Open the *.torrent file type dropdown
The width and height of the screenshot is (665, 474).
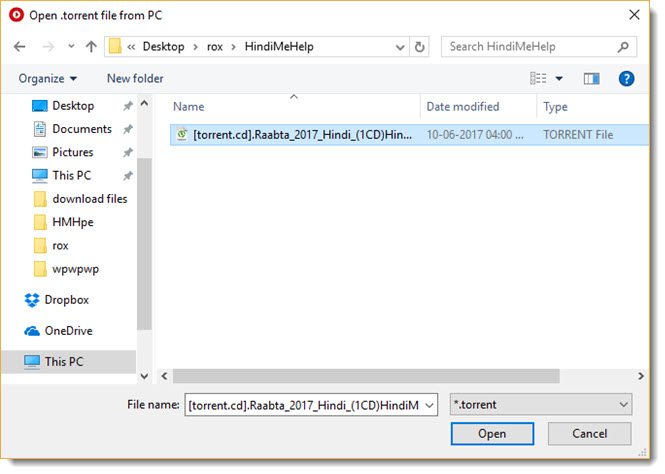coord(541,405)
